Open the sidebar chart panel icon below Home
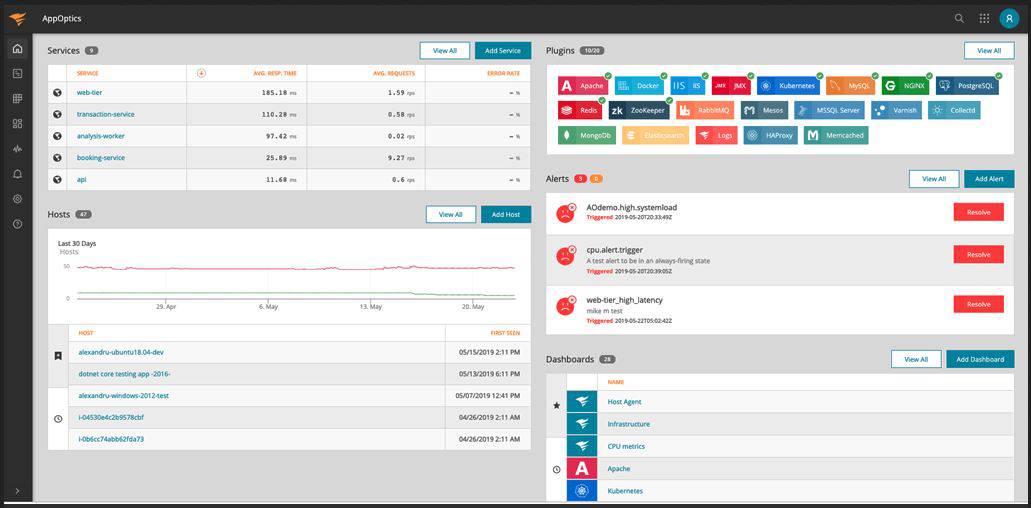The image size is (1031, 508). click(x=17, y=74)
